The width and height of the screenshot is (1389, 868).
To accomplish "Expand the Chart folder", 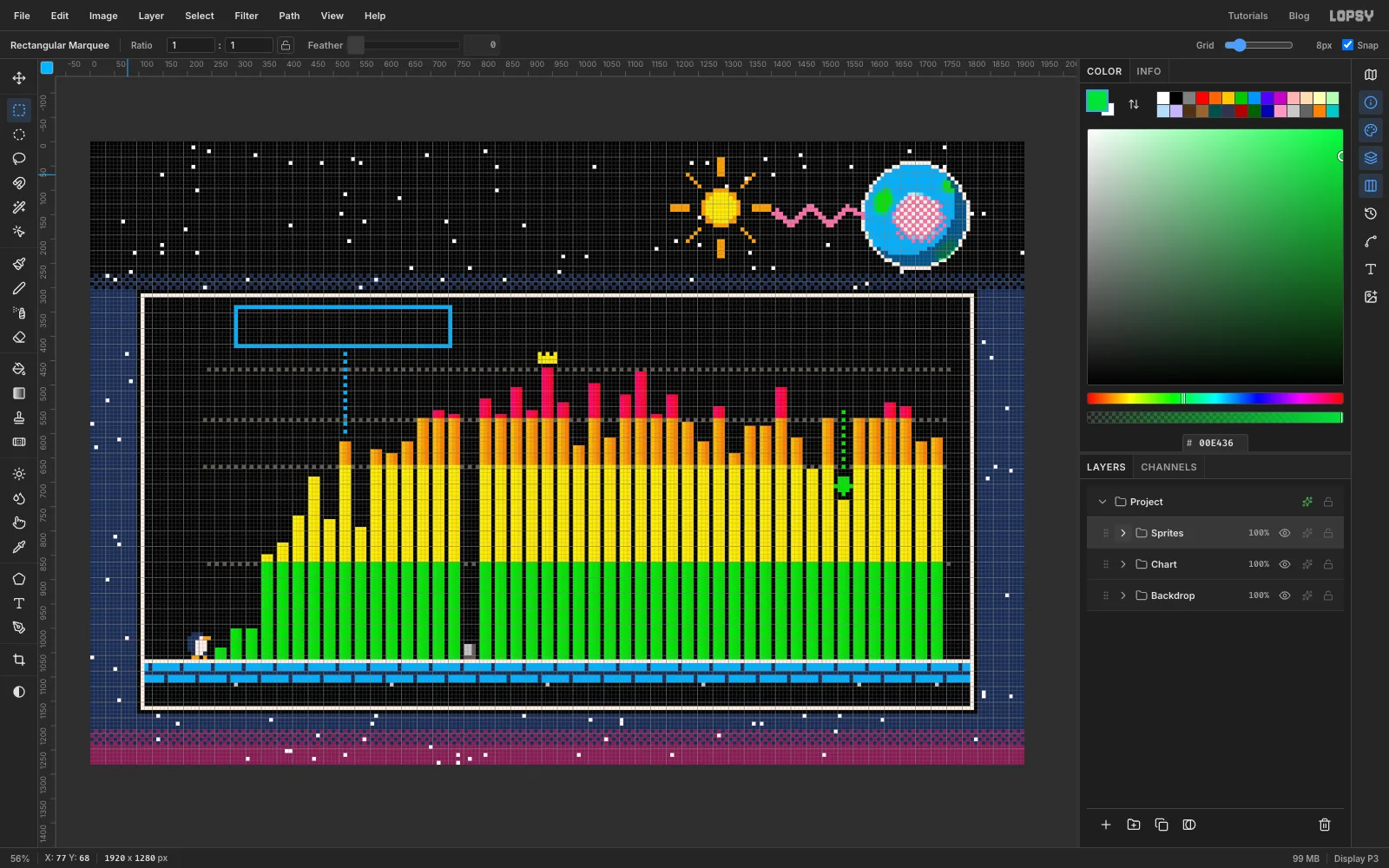I will pyautogui.click(x=1123, y=564).
